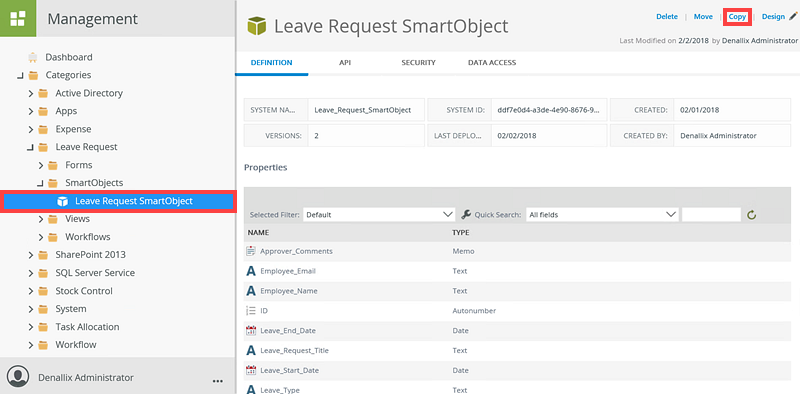Click the Dashboard icon in the sidebar
Image resolution: width=800 pixels, height=394 pixels.
33,57
